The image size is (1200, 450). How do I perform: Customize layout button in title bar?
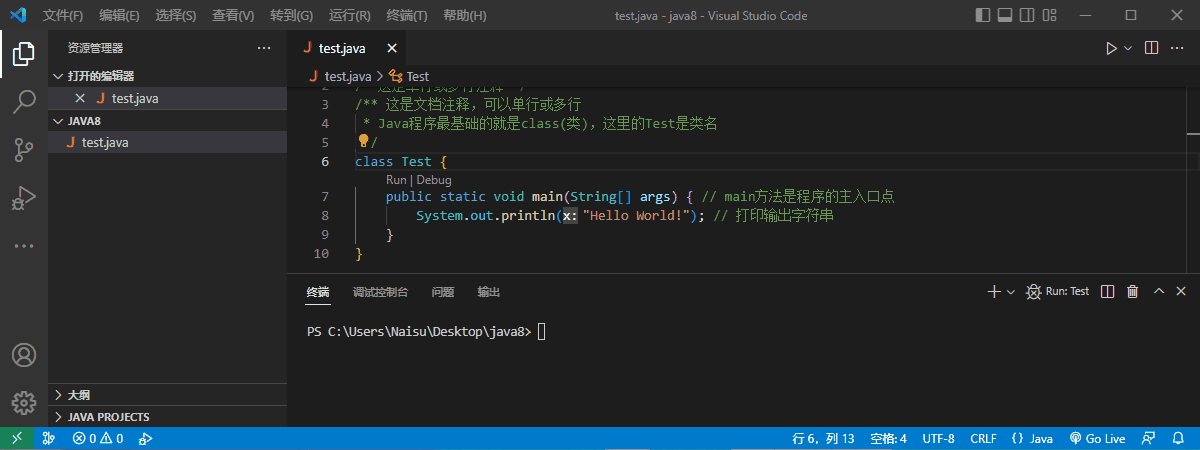(1048, 15)
